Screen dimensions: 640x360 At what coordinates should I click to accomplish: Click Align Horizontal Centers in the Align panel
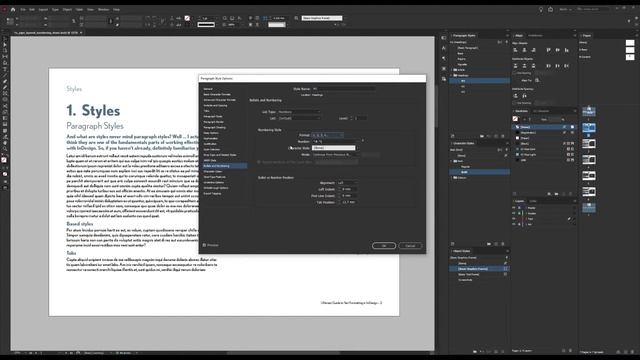tap(524, 50)
